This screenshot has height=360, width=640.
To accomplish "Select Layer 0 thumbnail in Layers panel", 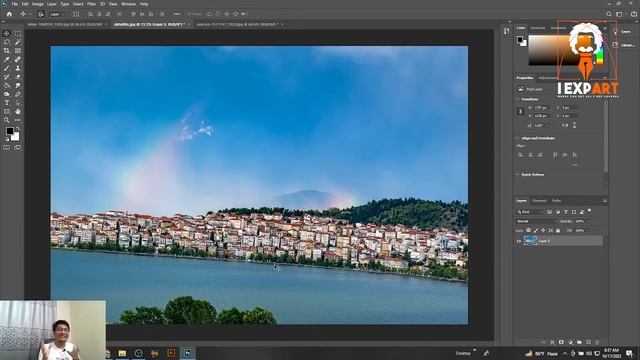I will point(530,241).
